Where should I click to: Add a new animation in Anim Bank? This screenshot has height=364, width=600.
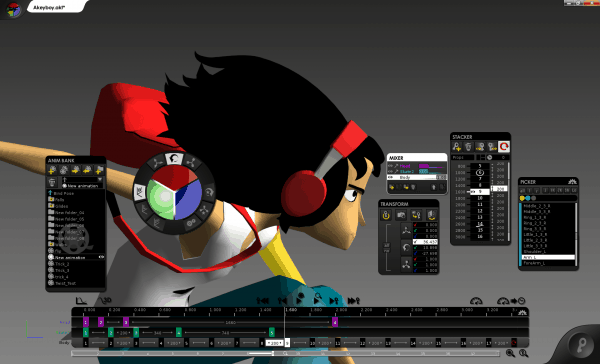52,170
